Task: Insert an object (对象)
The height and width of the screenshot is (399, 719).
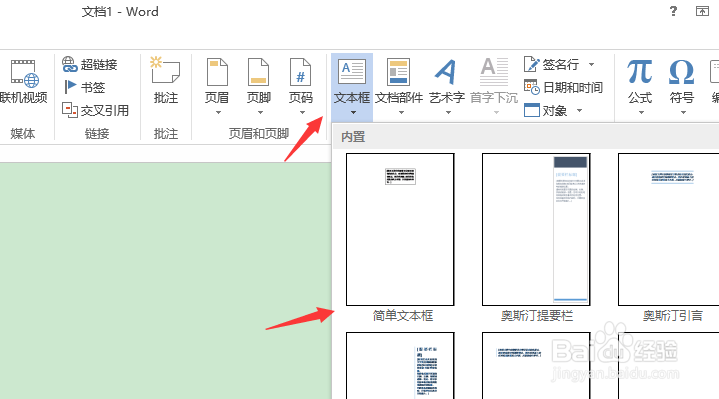Action: [x=546, y=110]
